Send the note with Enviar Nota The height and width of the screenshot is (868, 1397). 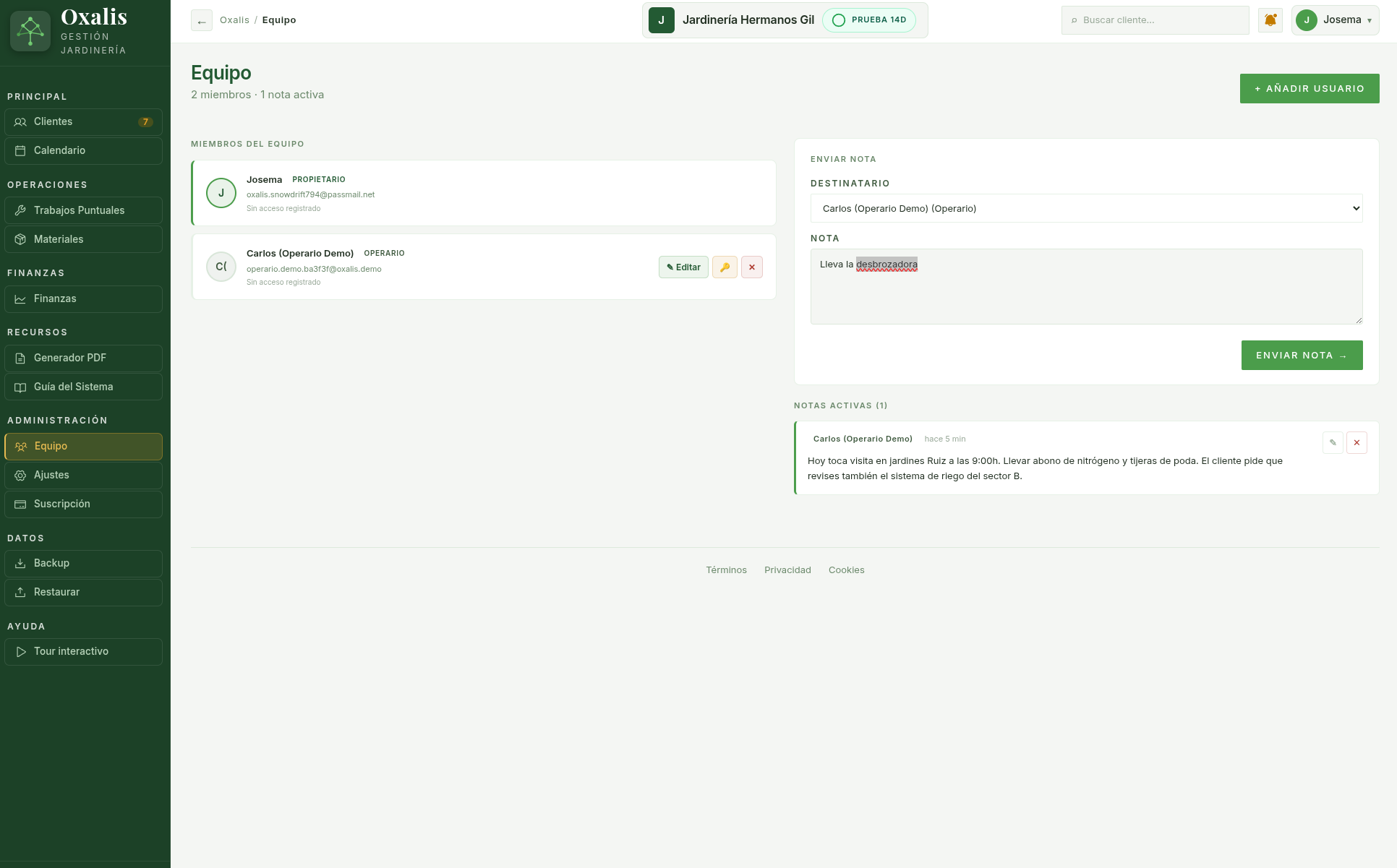coord(1302,355)
